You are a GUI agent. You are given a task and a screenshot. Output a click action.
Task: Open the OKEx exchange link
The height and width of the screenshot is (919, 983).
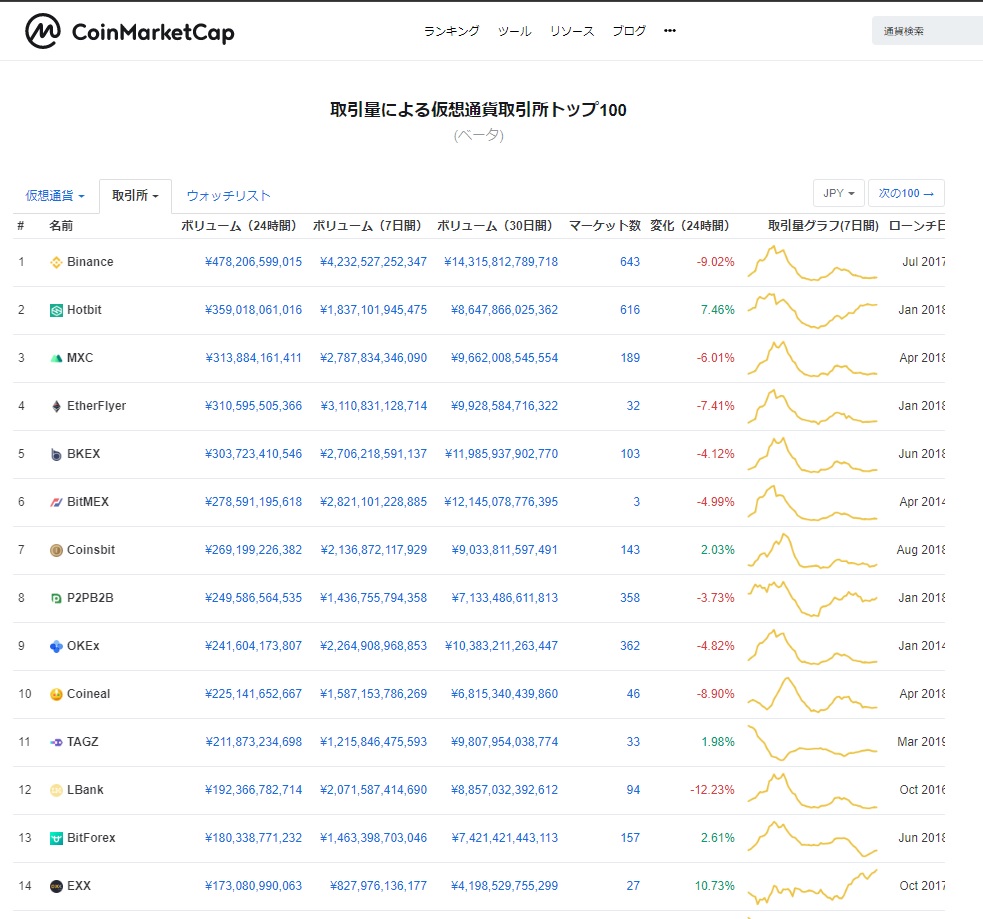click(x=83, y=646)
